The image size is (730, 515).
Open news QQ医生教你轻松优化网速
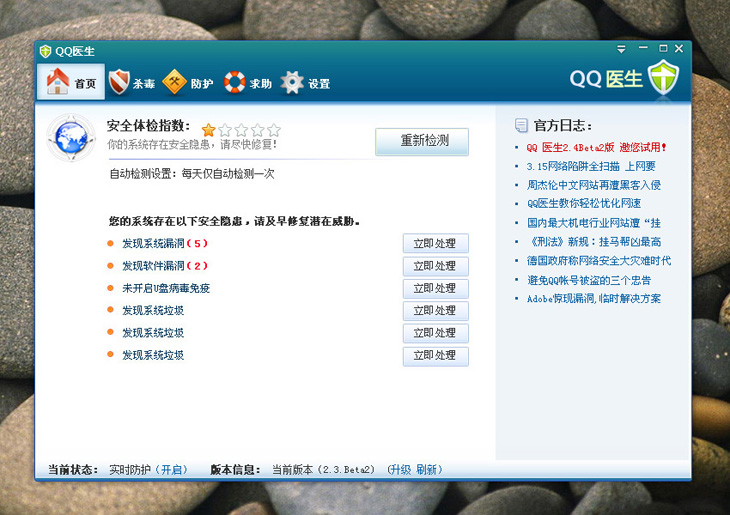(x=584, y=203)
